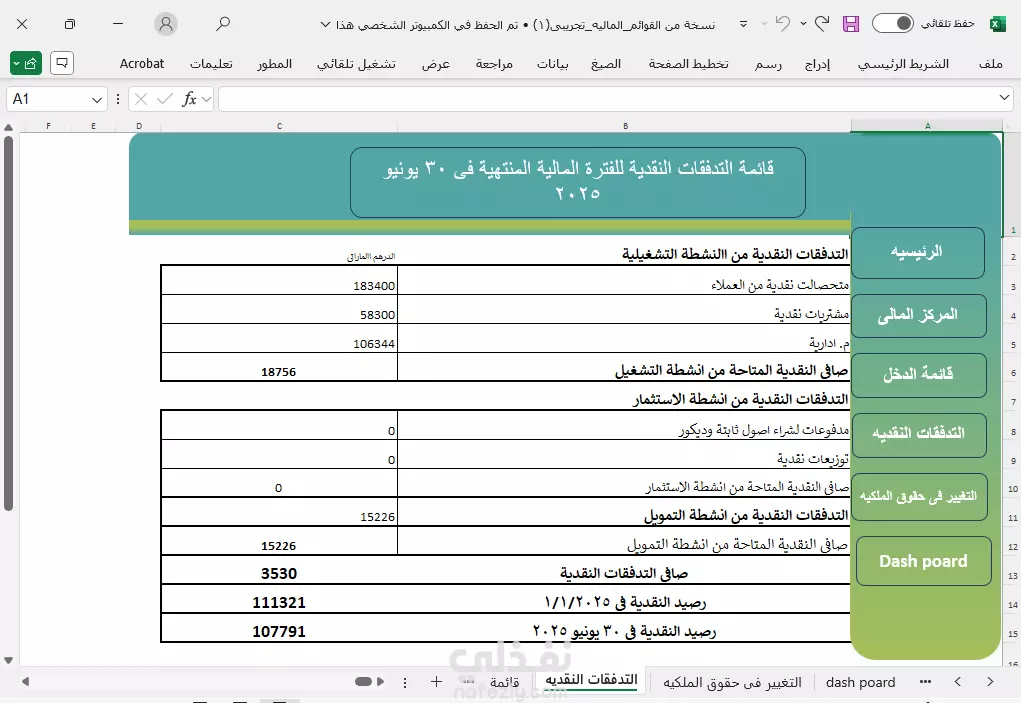Viewport: 1021px width, 703px height.
Task: Open the الشريط الرئيسي (Home) tab
Action: tap(903, 64)
